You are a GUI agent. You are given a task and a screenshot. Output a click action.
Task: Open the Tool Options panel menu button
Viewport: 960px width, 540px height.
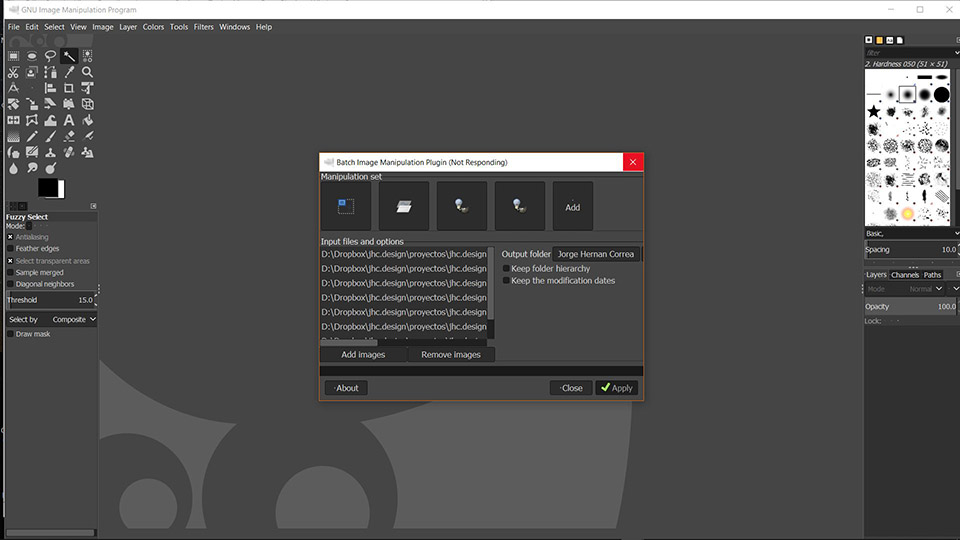pos(94,206)
